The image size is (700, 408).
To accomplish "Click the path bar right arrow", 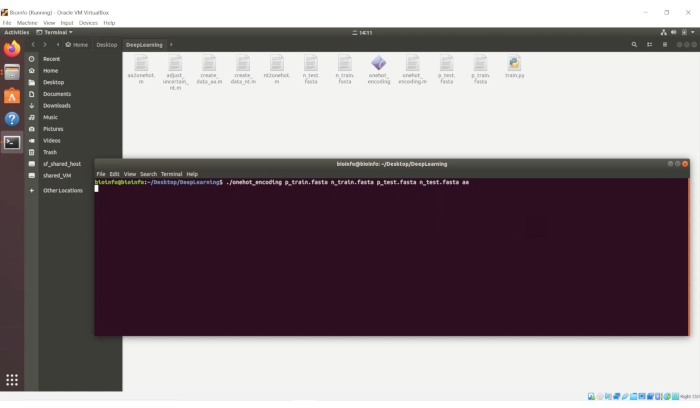I will click(171, 45).
